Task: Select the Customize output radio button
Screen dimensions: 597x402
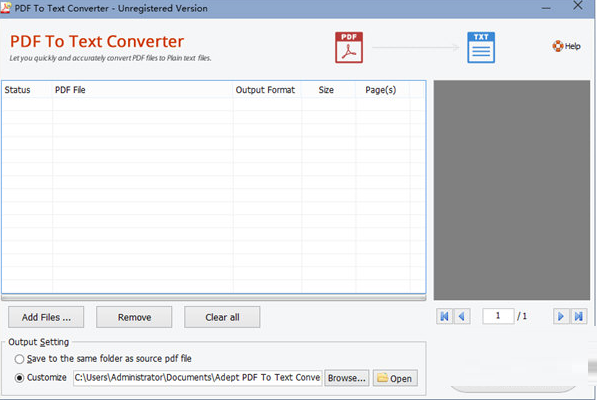Action: [x=19, y=378]
